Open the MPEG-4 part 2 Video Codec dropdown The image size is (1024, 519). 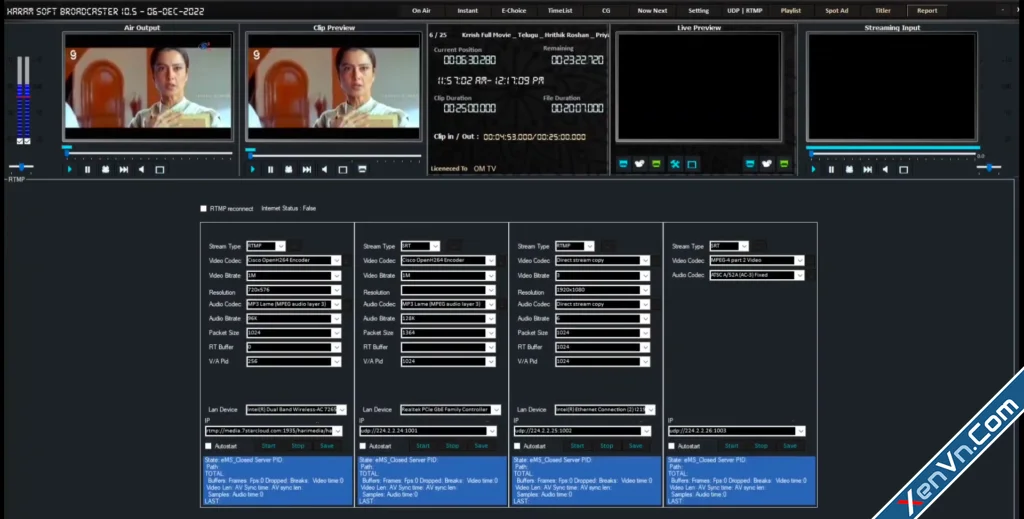[757, 260]
